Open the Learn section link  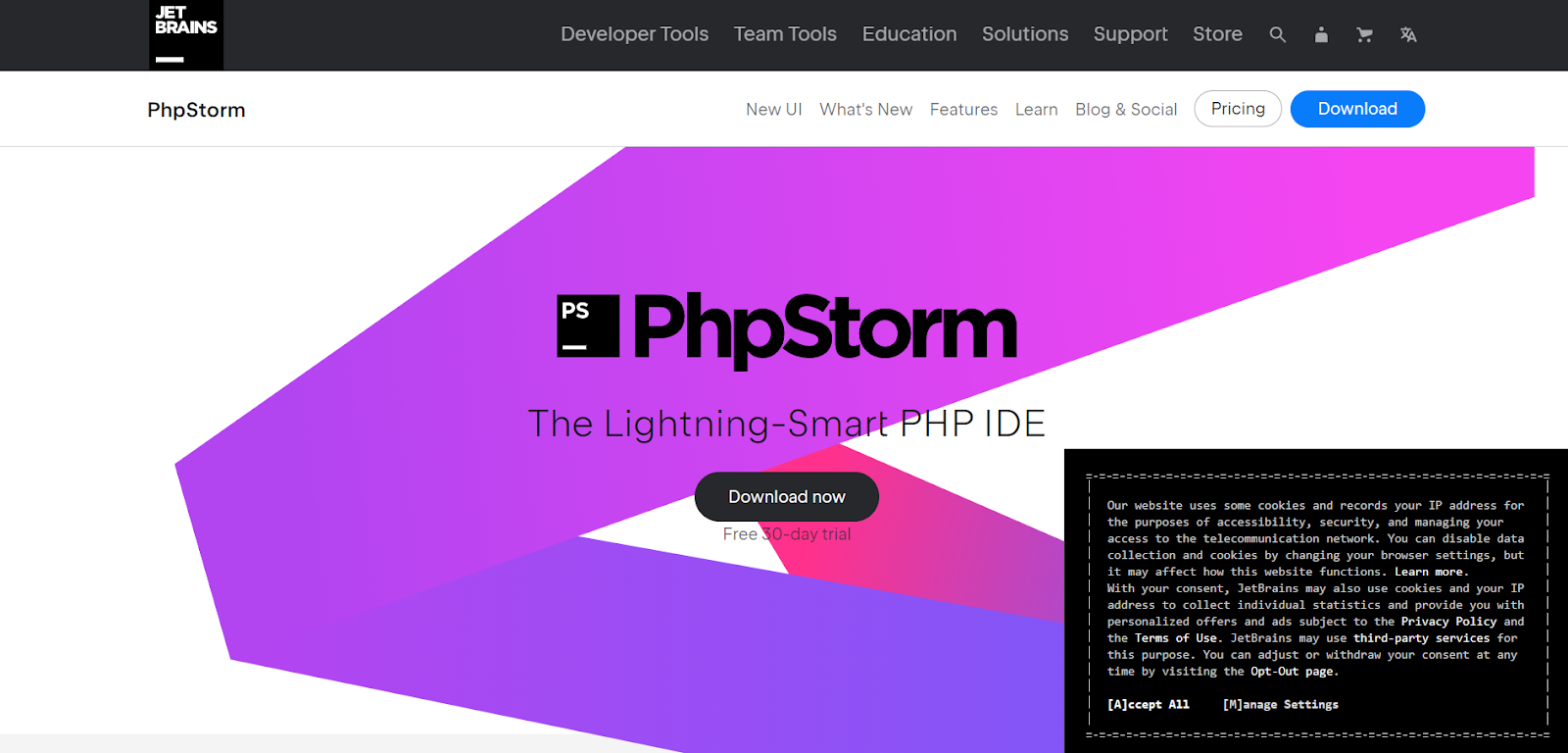(1036, 110)
